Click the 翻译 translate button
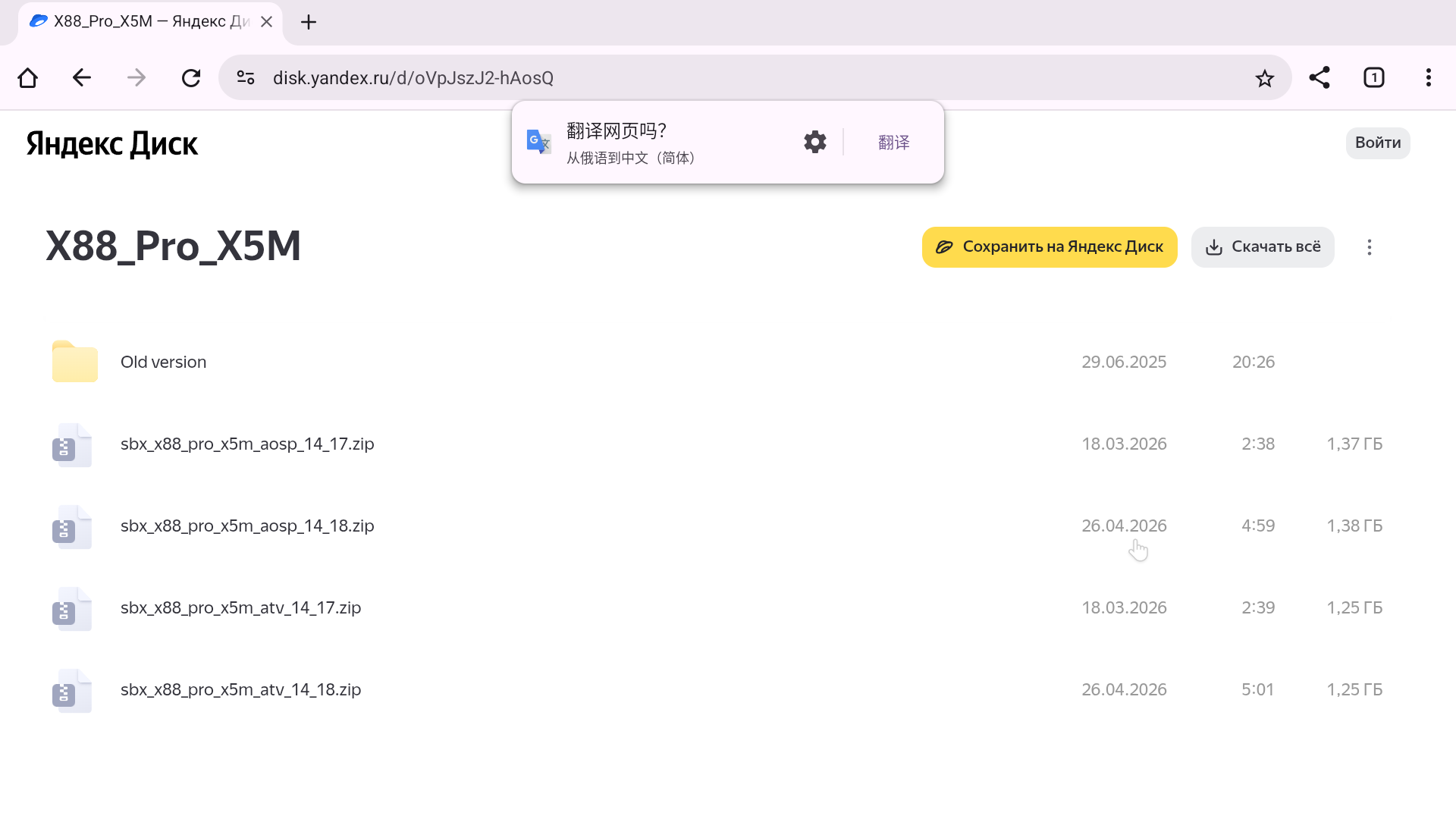 (894, 143)
